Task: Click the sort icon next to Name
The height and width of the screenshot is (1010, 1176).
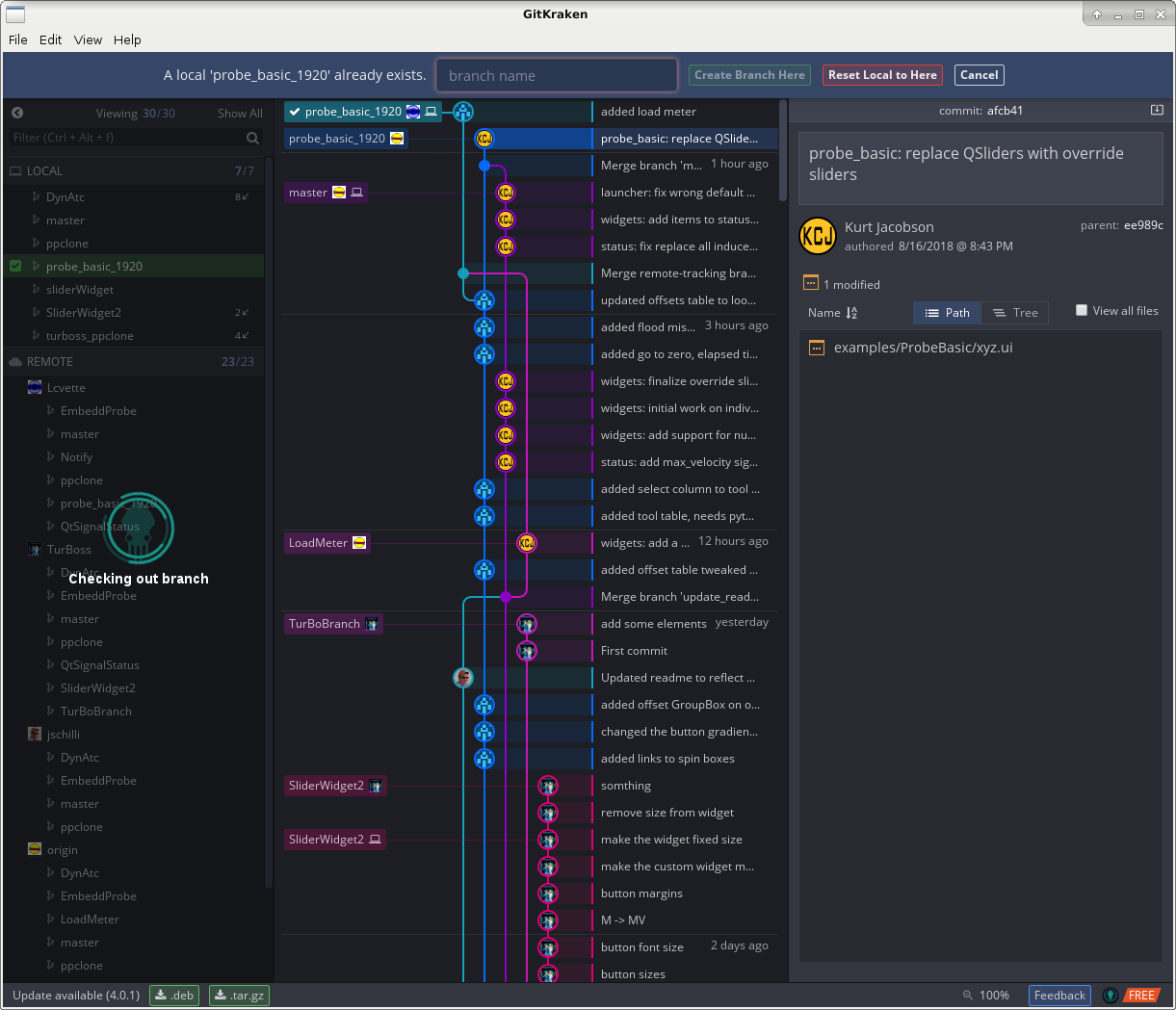Action: pyautogui.click(x=851, y=313)
